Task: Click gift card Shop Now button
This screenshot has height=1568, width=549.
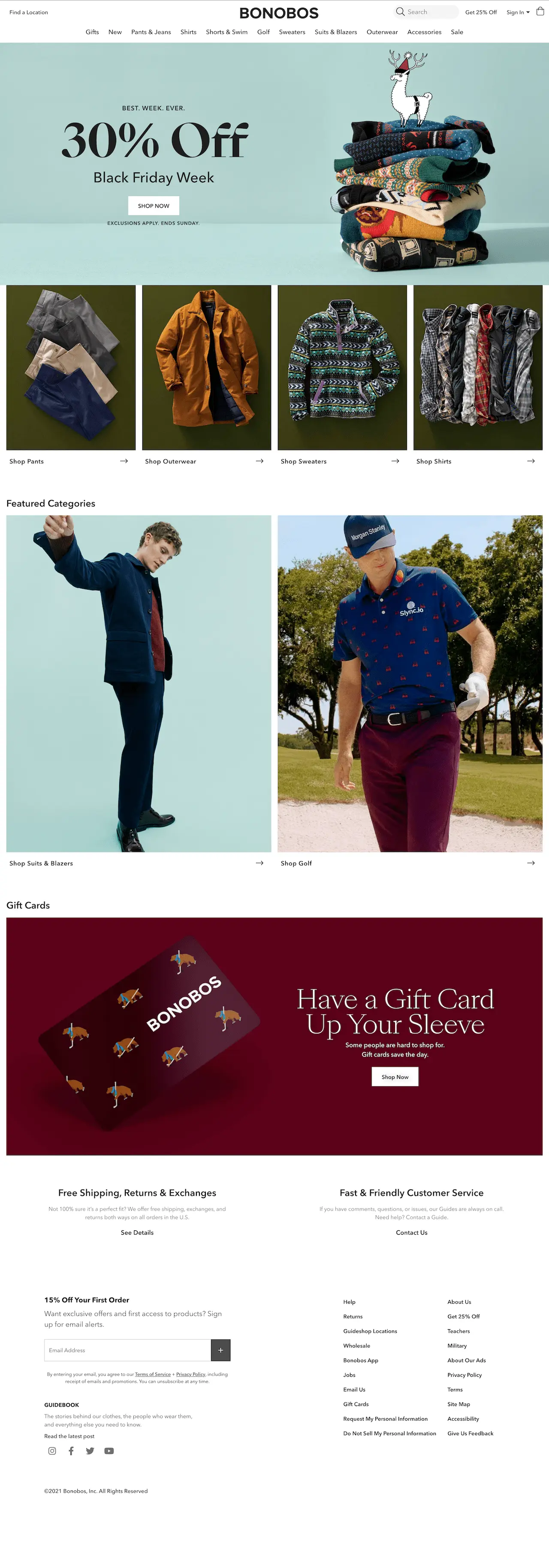Action: pos(395,1077)
